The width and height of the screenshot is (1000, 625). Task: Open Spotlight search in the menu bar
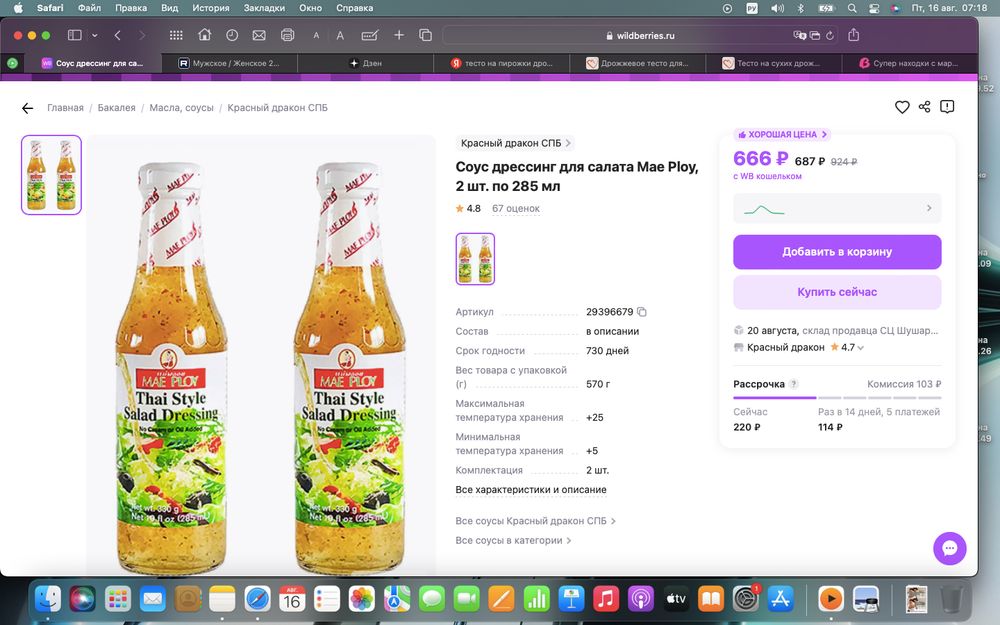click(x=852, y=8)
